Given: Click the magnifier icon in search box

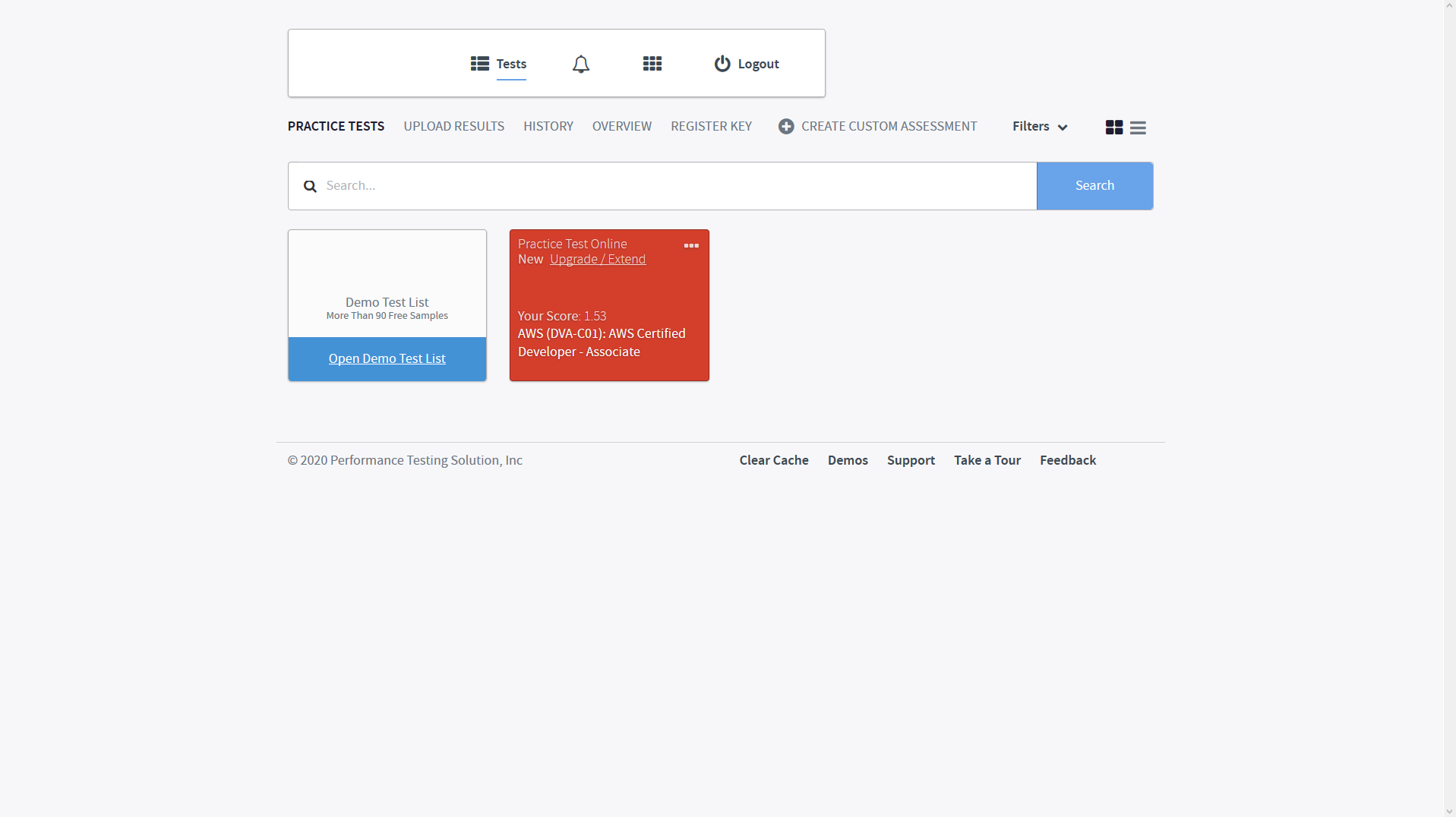Looking at the screenshot, I should coord(310,186).
